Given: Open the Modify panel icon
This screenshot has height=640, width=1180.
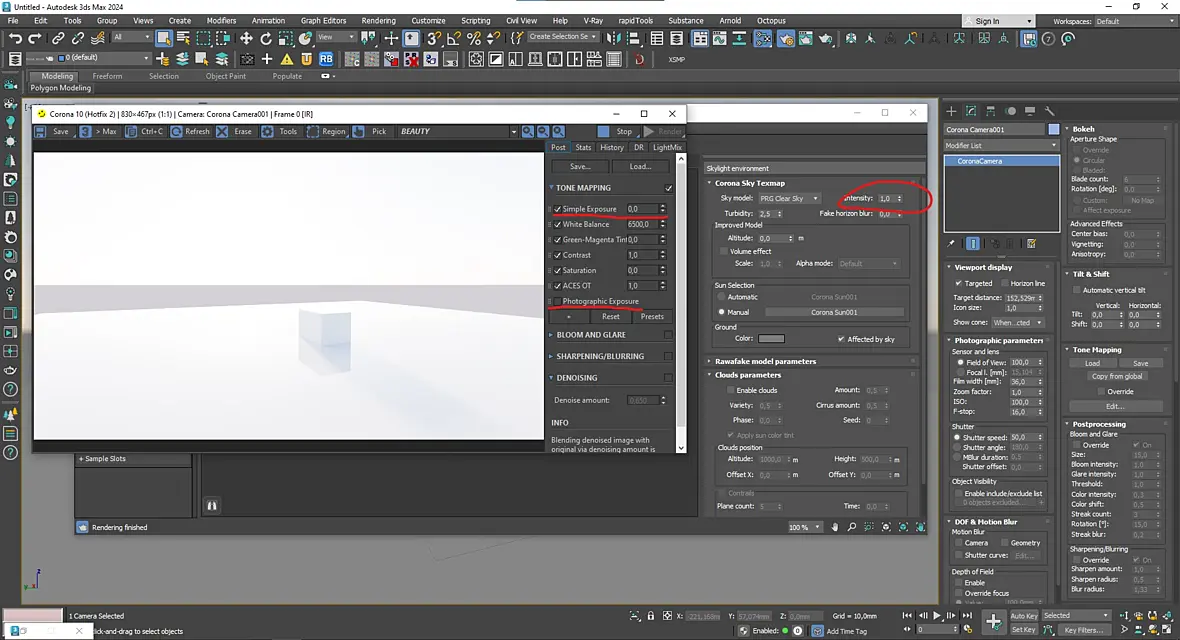Looking at the screenshot, I should 971,111.
